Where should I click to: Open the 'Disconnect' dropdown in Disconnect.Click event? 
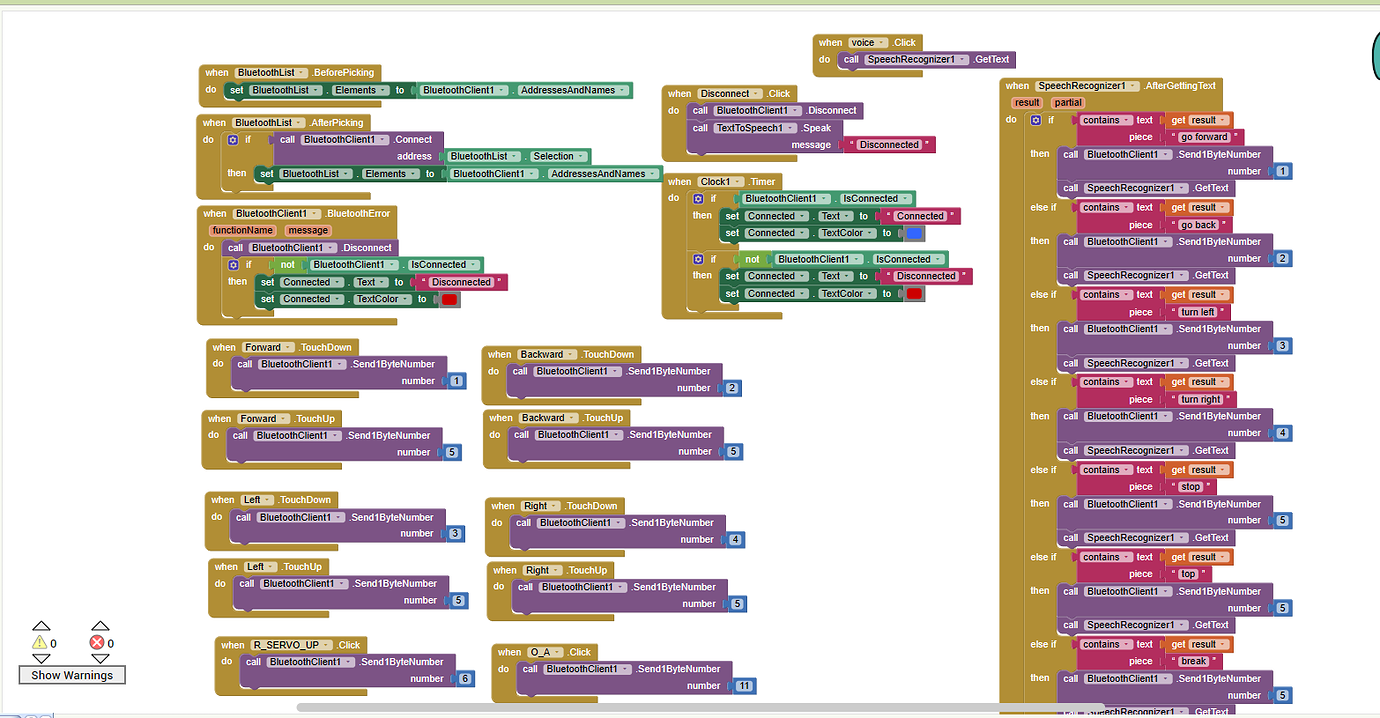pos(729,94)
